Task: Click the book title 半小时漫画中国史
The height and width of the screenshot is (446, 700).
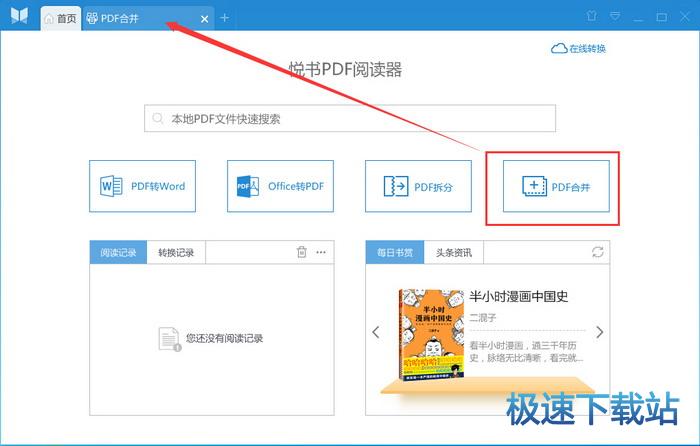Action: [x=519, y=296]
